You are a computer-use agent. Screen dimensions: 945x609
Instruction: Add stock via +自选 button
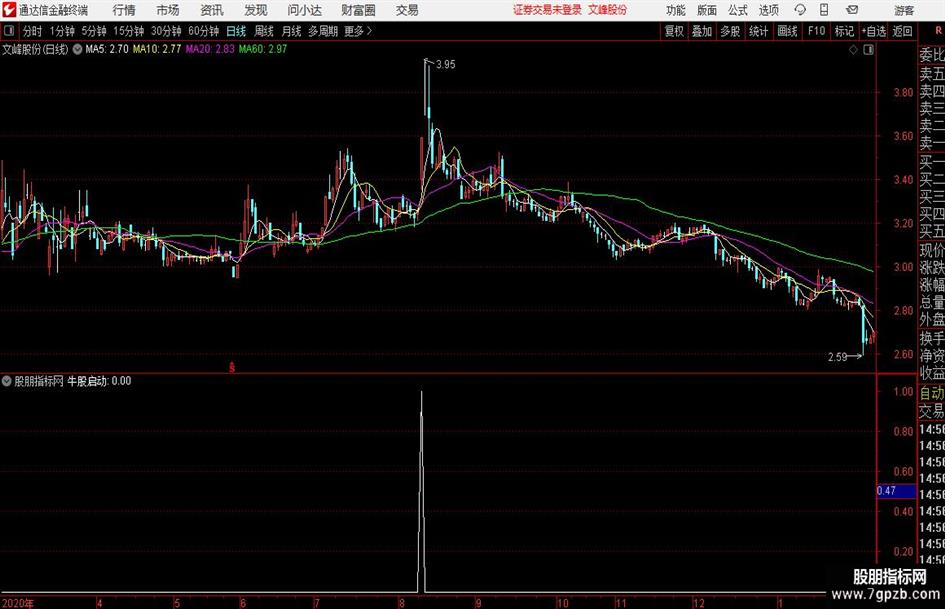point(873,31)
